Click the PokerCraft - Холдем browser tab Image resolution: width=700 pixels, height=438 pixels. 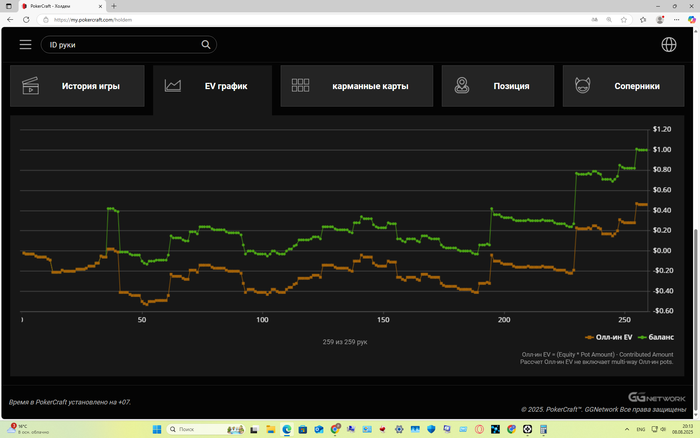62,6
